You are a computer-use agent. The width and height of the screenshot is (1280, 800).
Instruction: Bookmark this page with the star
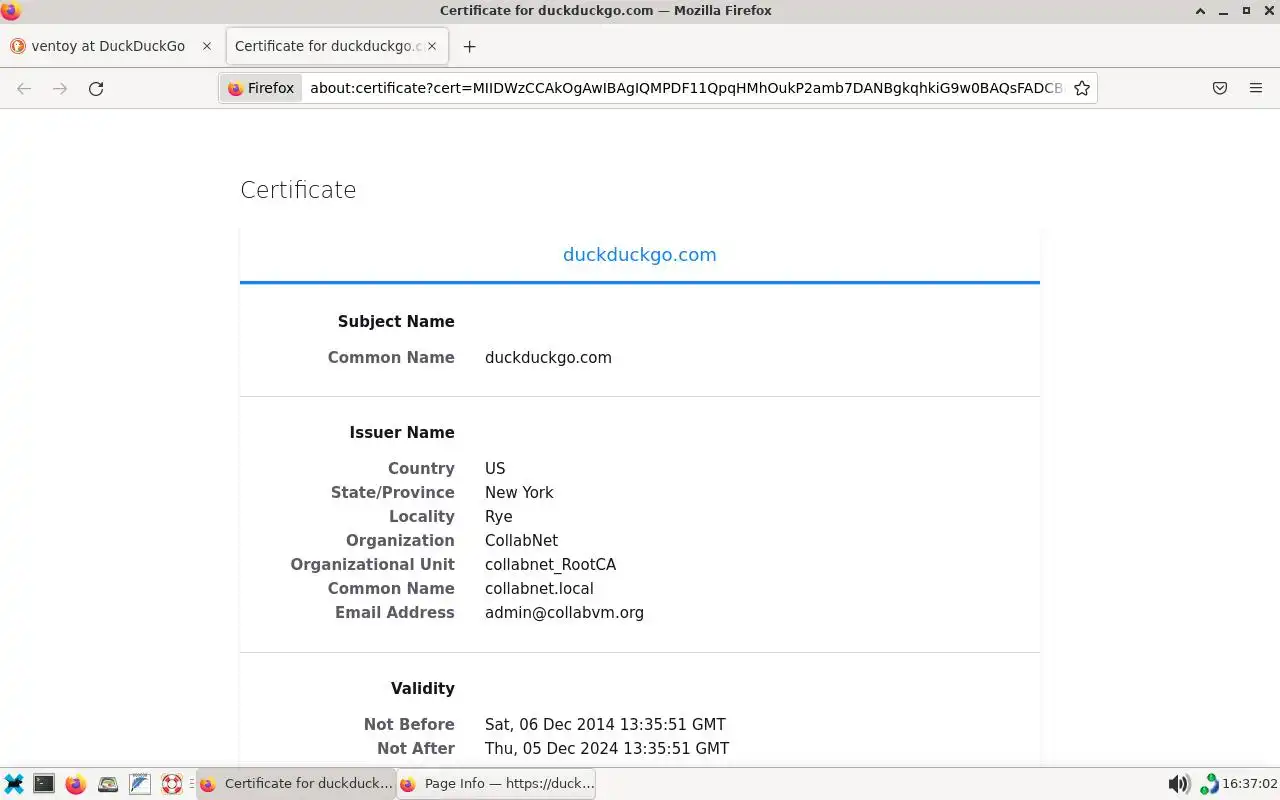1081,88
